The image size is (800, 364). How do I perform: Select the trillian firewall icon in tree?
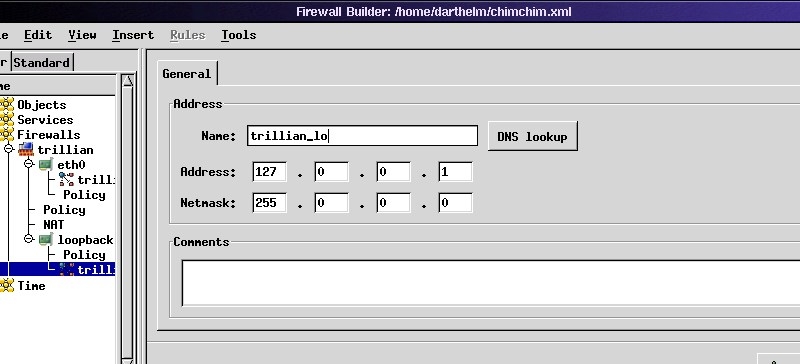[26, 150]
